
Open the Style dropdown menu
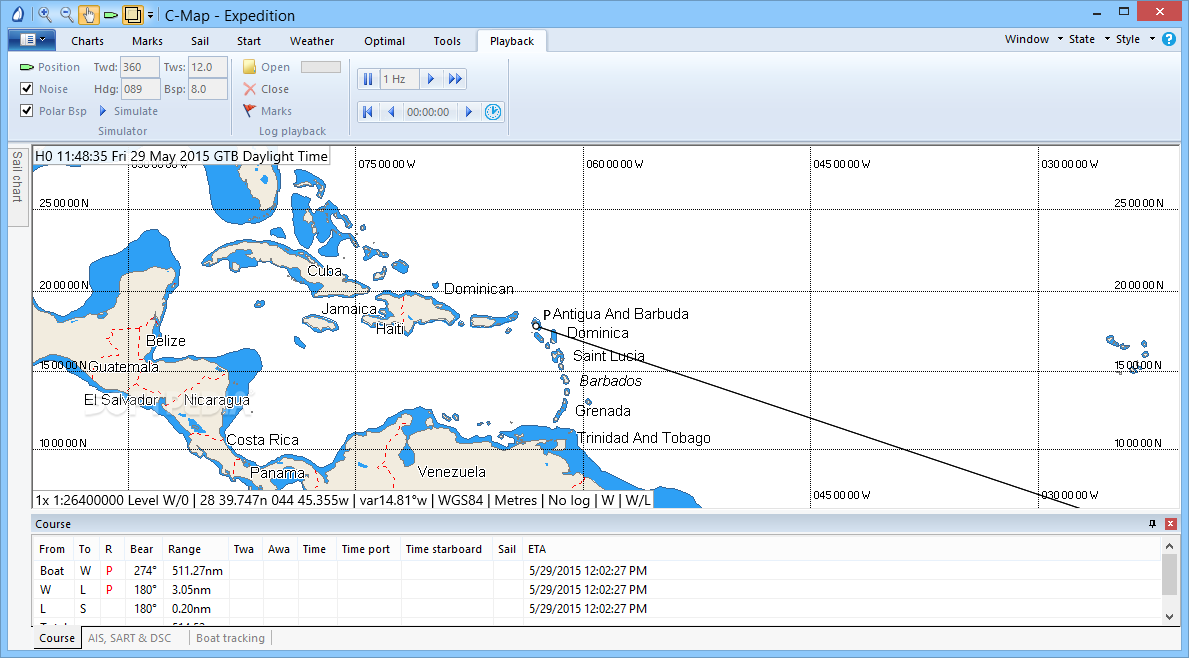(1134, 39)
